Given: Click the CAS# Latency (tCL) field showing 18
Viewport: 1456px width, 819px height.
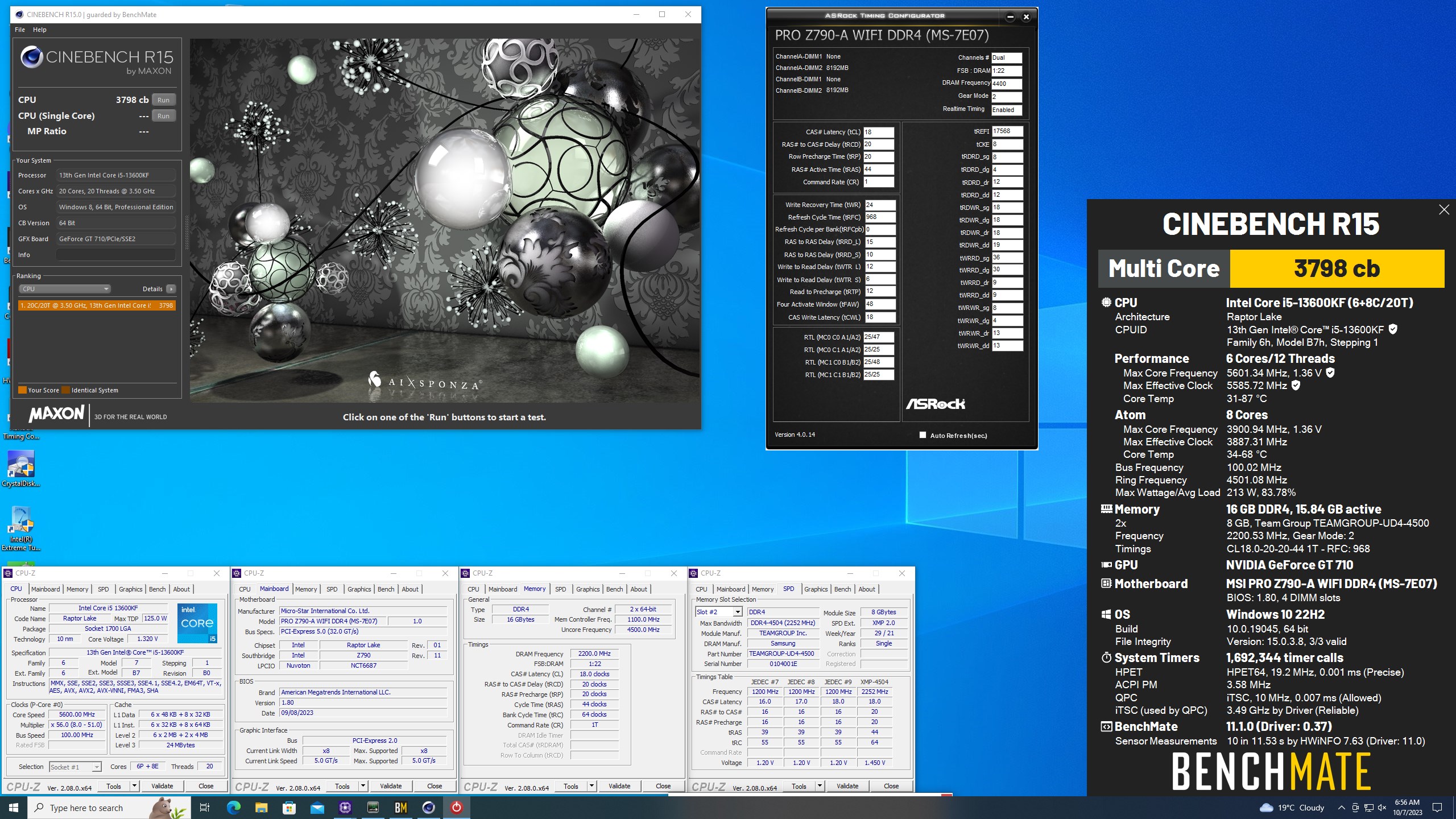Looking at the screenshot, I should [879, 132].
